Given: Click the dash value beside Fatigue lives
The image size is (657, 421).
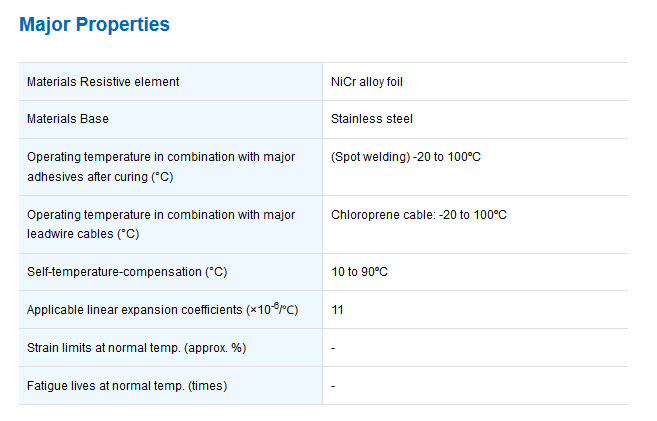Looking at the screenshot, I should [x=333, y=386].
